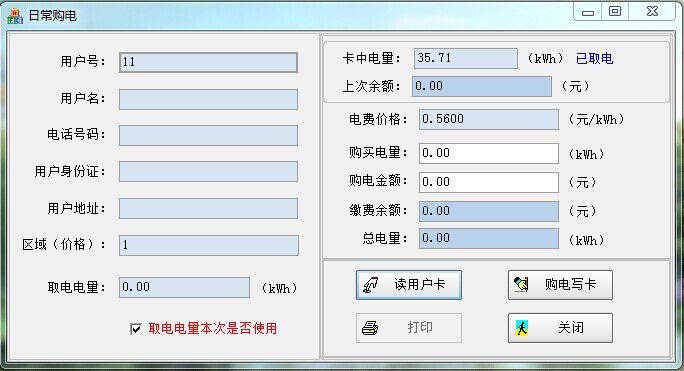Click the 用户身份证 field
684x371 pixels.
(x=209, y=172)
